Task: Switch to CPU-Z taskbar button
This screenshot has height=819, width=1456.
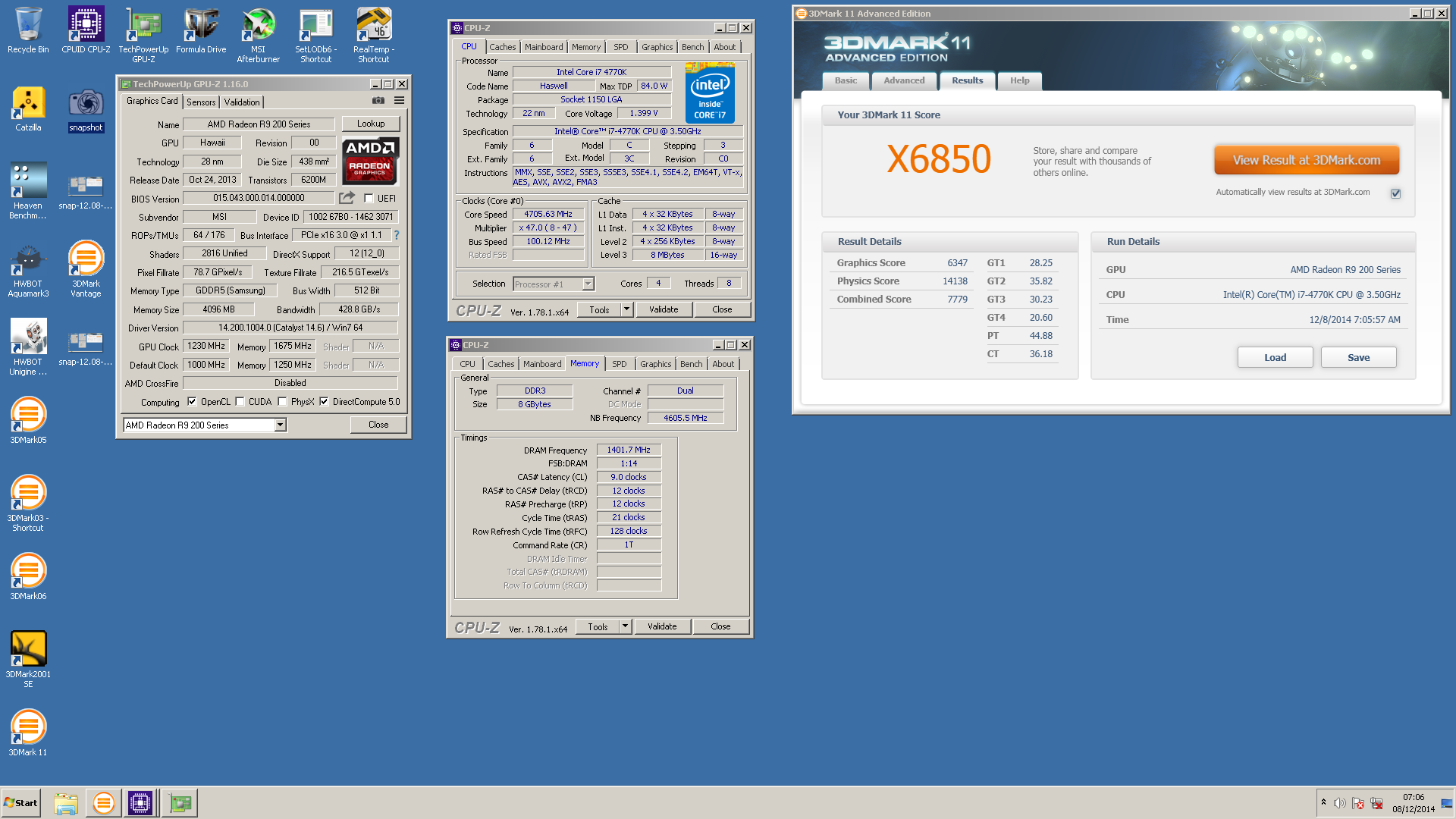Action: tap(140, 803)
